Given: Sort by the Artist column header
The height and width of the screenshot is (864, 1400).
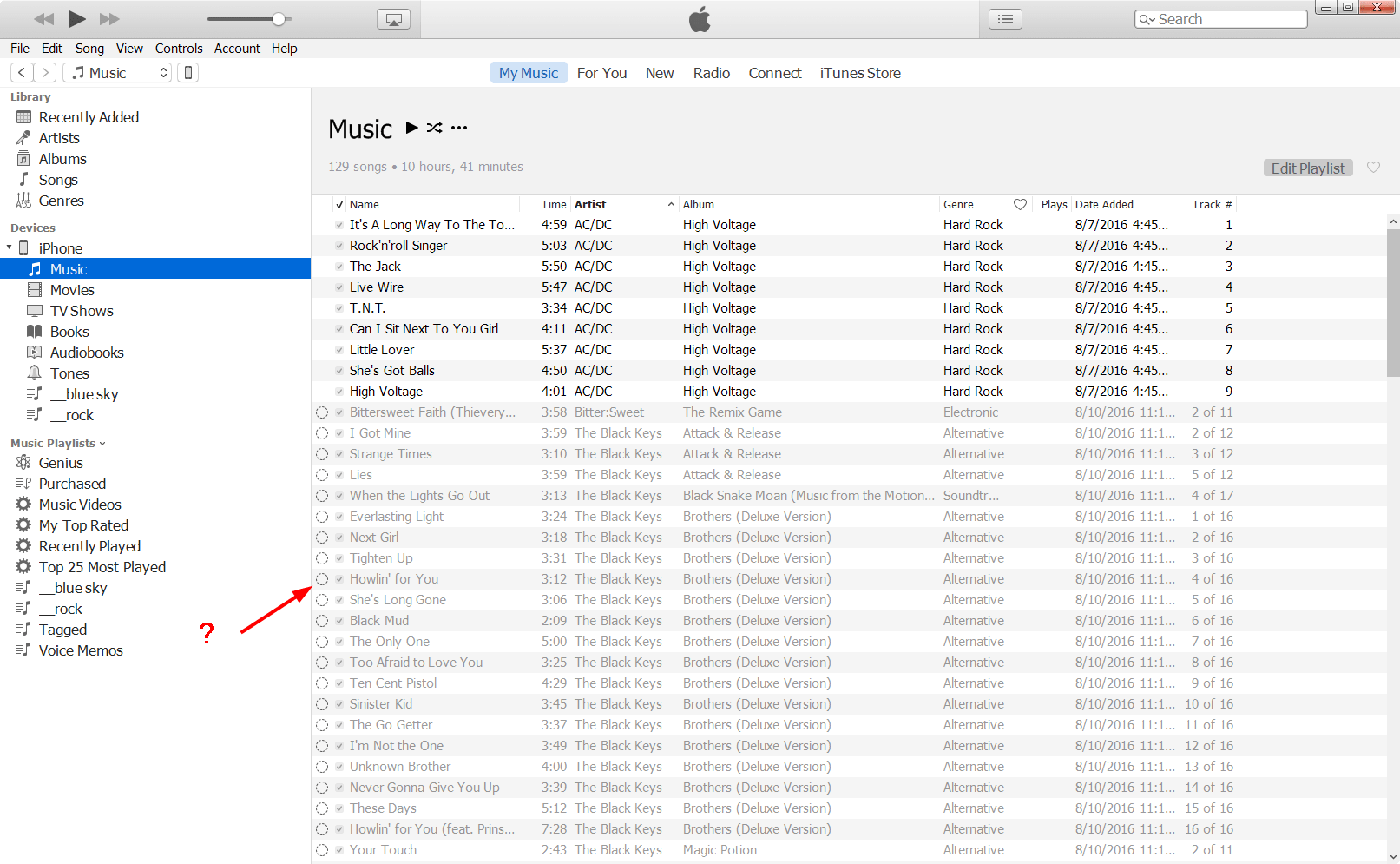Looking at the screenshot, I should (x=624, y=205).
